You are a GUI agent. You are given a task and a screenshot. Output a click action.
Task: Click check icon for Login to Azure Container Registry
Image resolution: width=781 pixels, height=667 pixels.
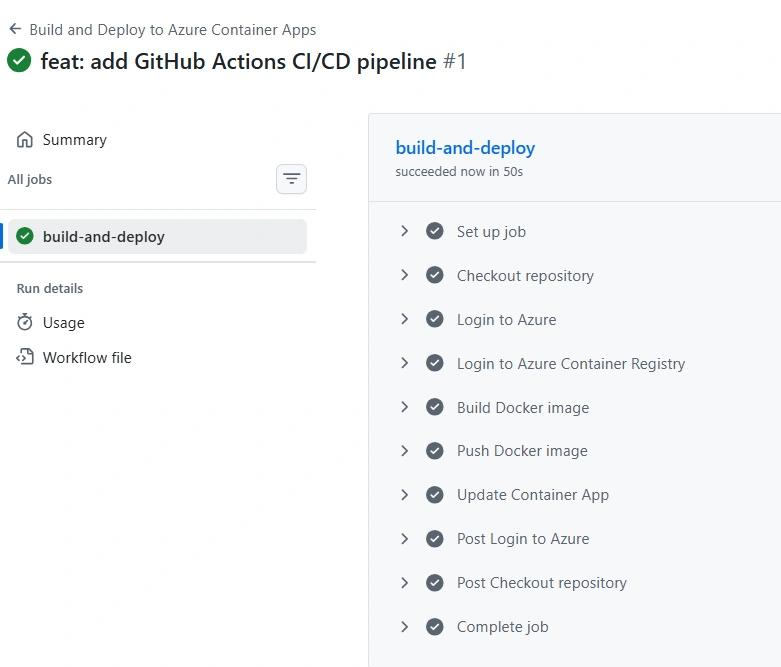(435, 363)
